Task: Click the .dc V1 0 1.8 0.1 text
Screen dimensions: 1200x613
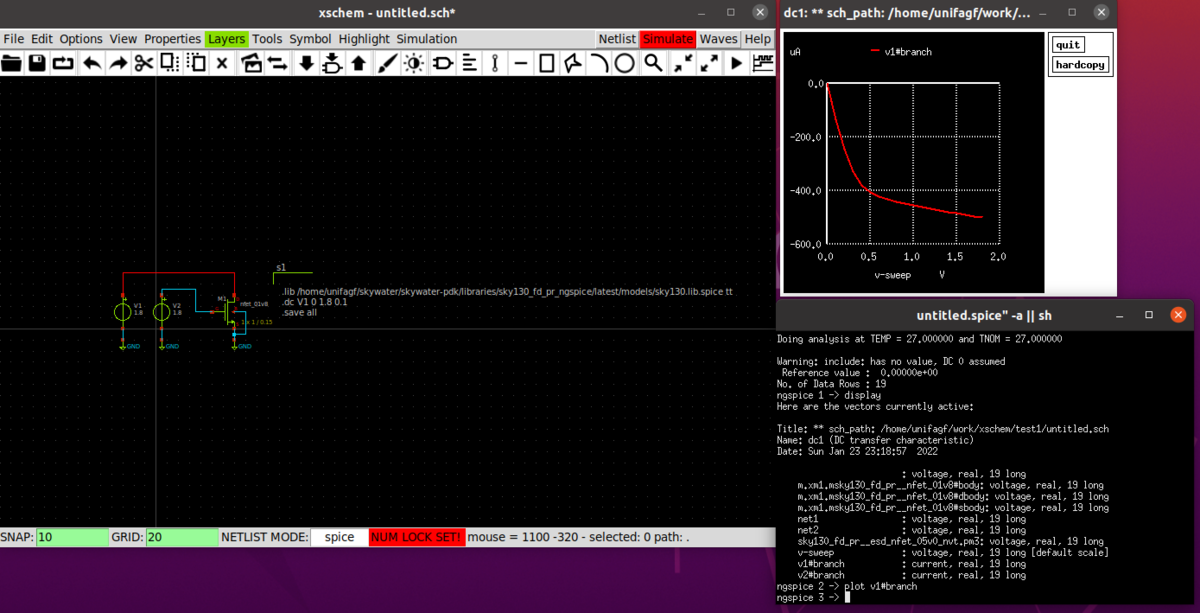Action: 314,302
